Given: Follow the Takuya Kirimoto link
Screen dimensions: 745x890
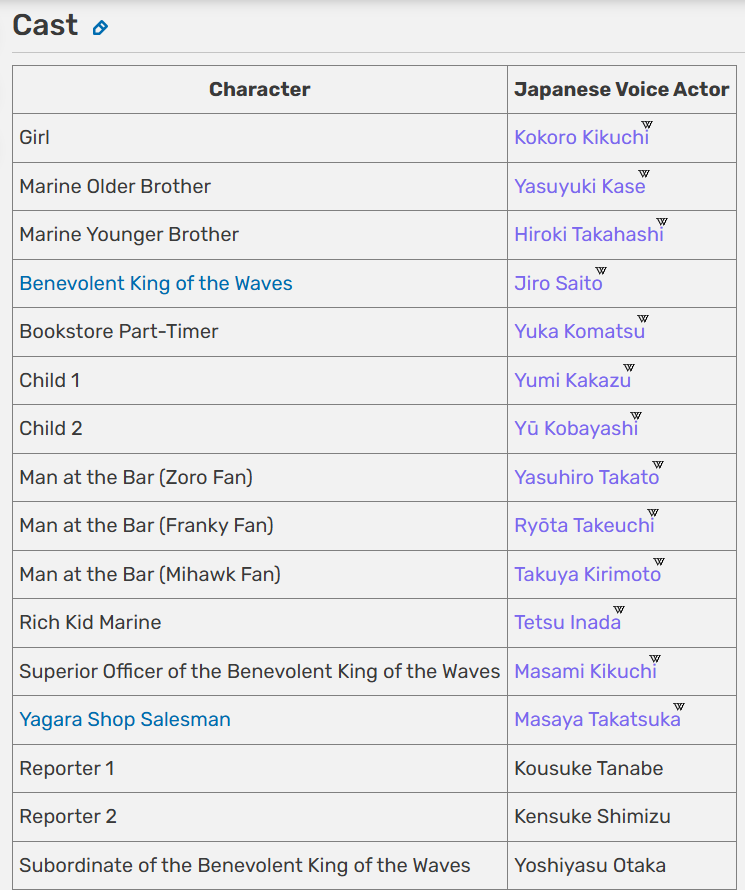Looking at the screenshot, I should point(587,574).
